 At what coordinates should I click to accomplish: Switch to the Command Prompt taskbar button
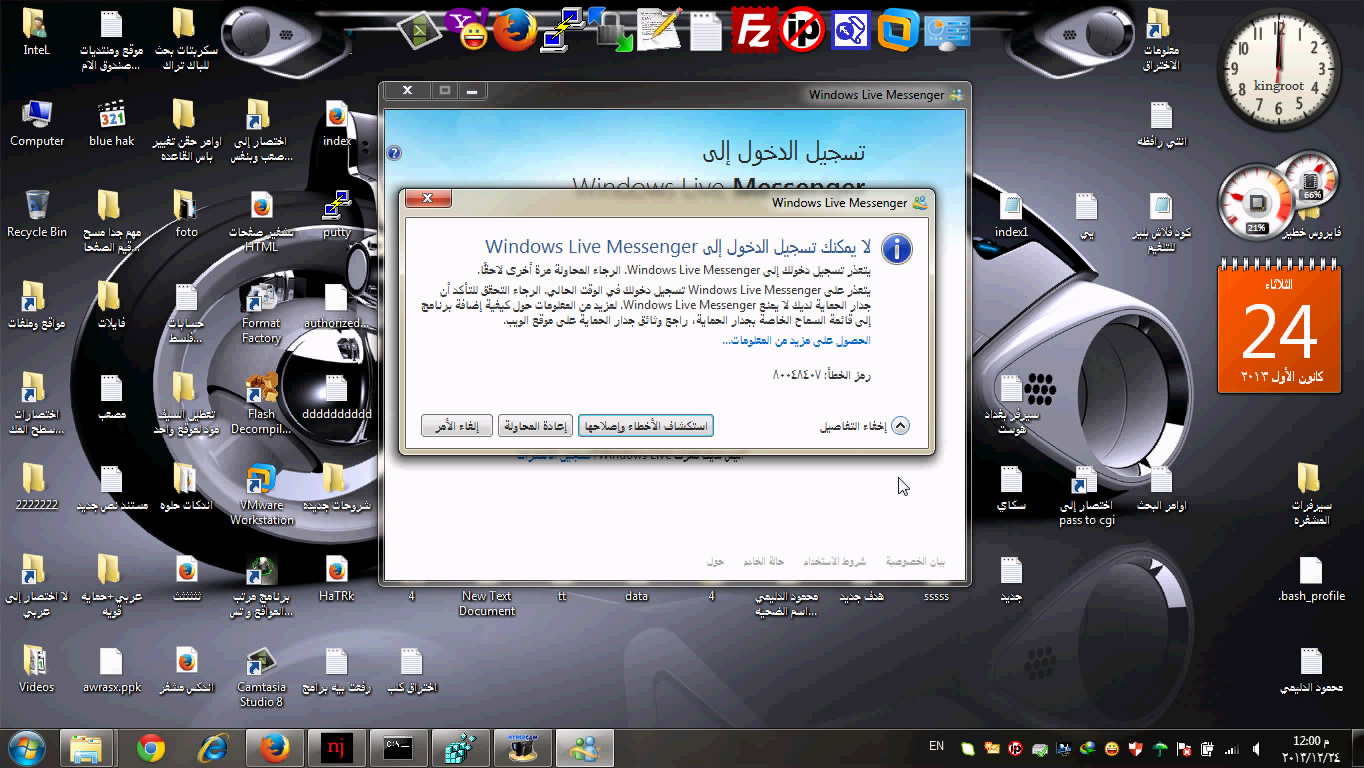point(399,748)
